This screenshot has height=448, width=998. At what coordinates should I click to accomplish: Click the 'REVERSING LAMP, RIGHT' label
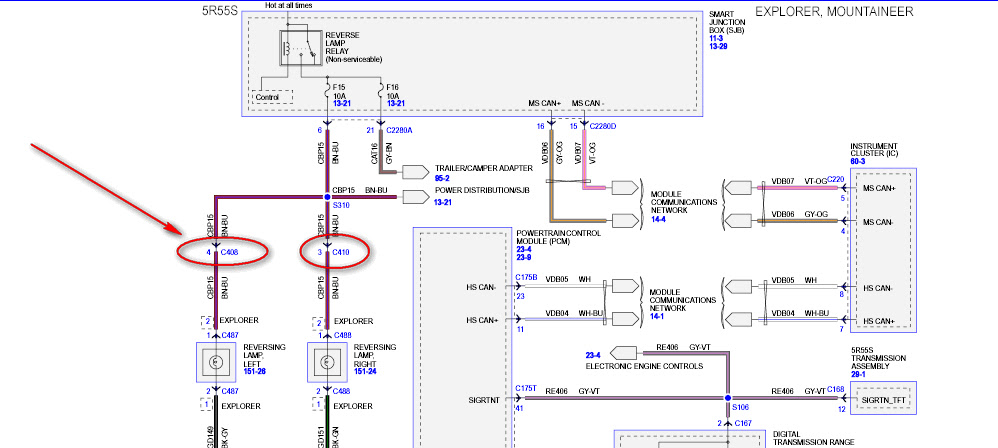point(375,355)
